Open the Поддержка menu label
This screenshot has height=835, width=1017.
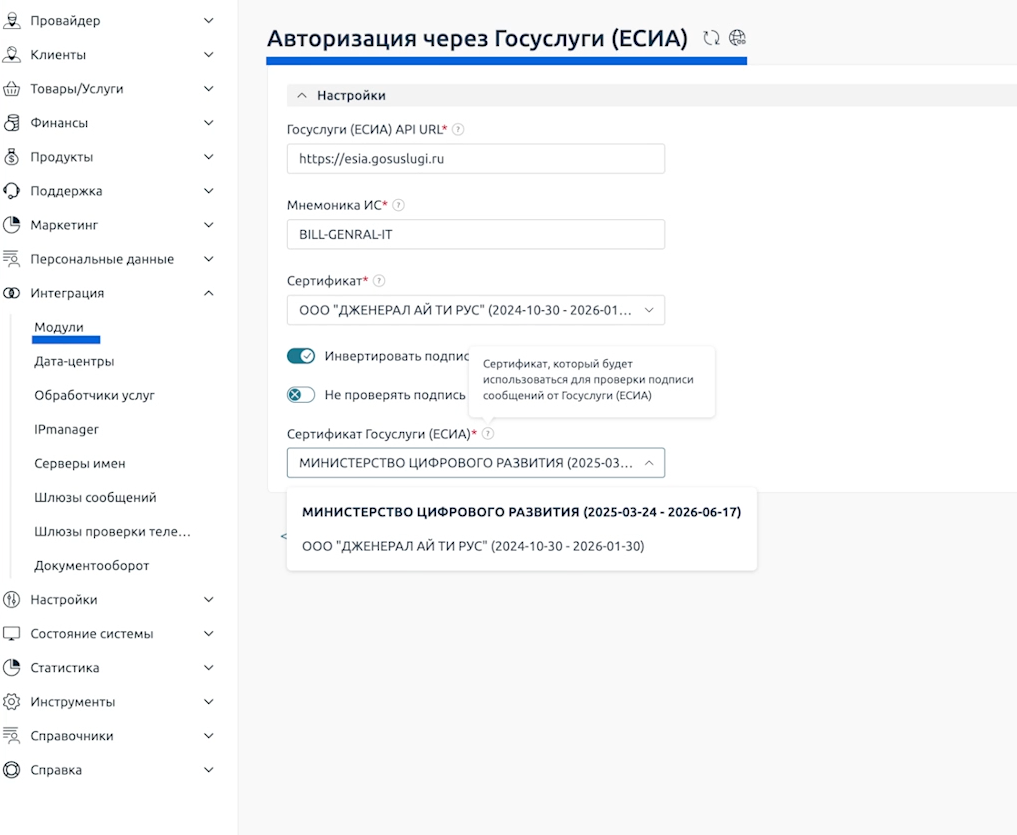tap(66, 191)
